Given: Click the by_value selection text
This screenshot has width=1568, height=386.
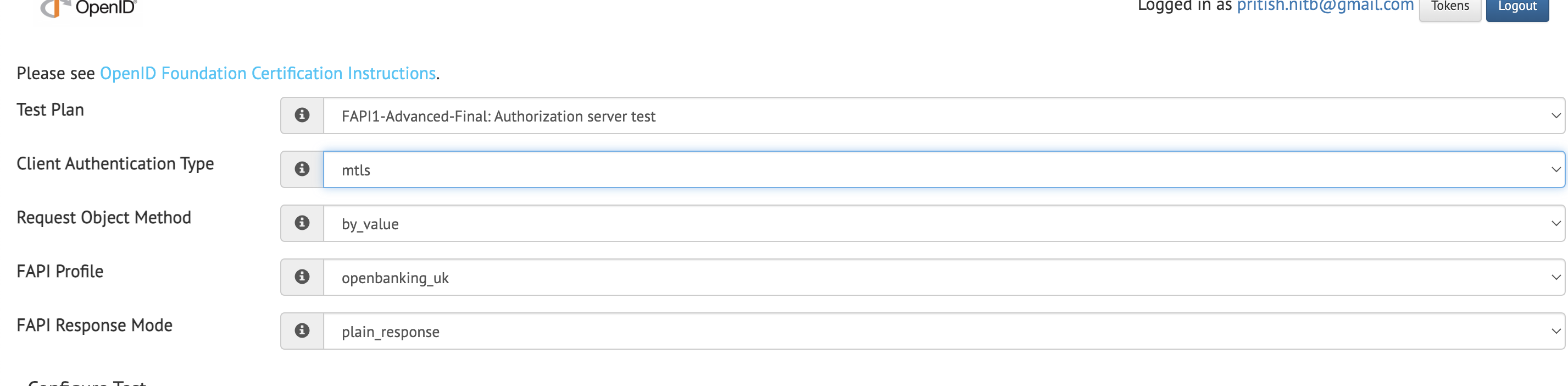Looking at the screenshot, I should (370, 223).
